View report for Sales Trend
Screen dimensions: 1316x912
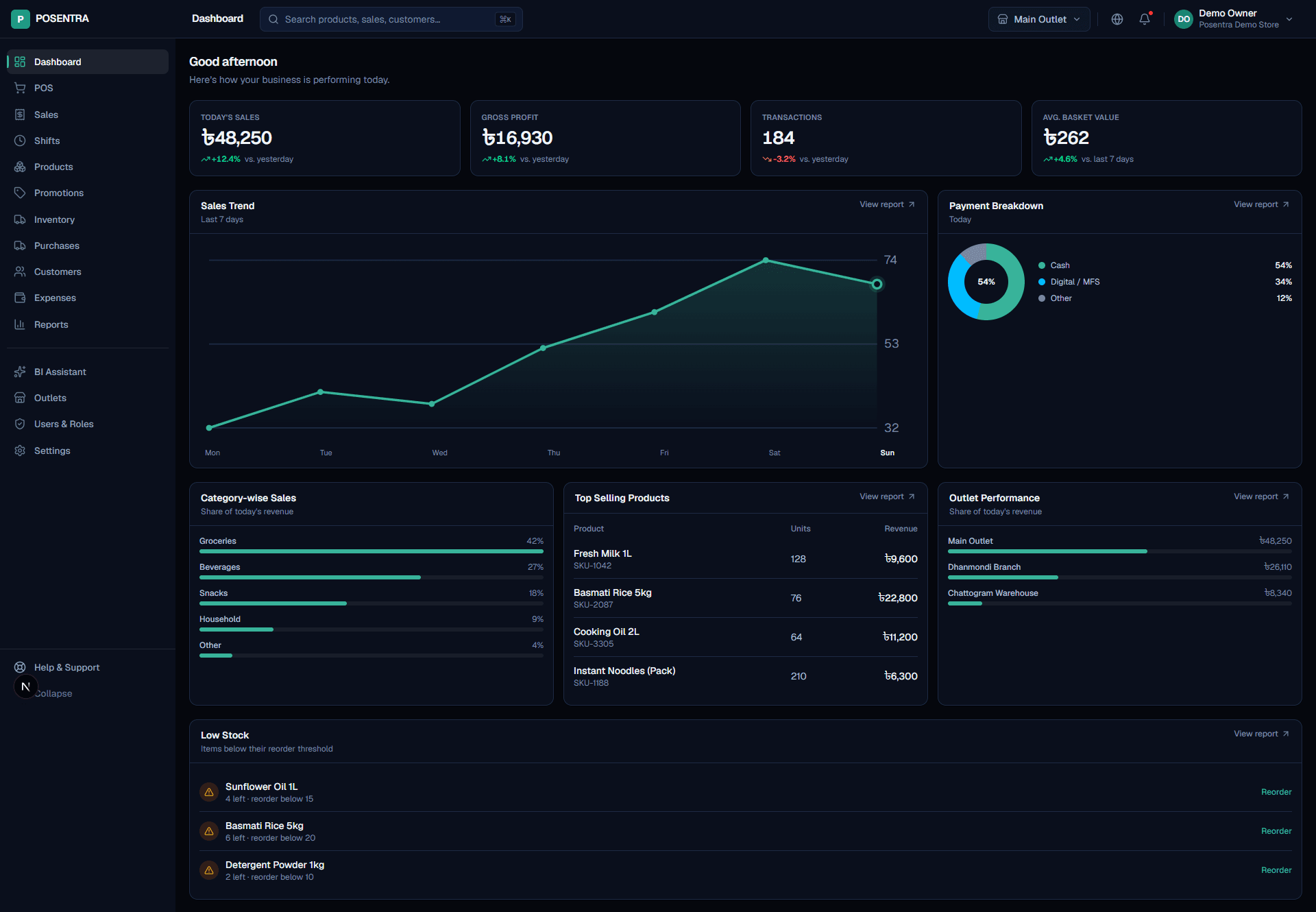click(x=887, y=204)
